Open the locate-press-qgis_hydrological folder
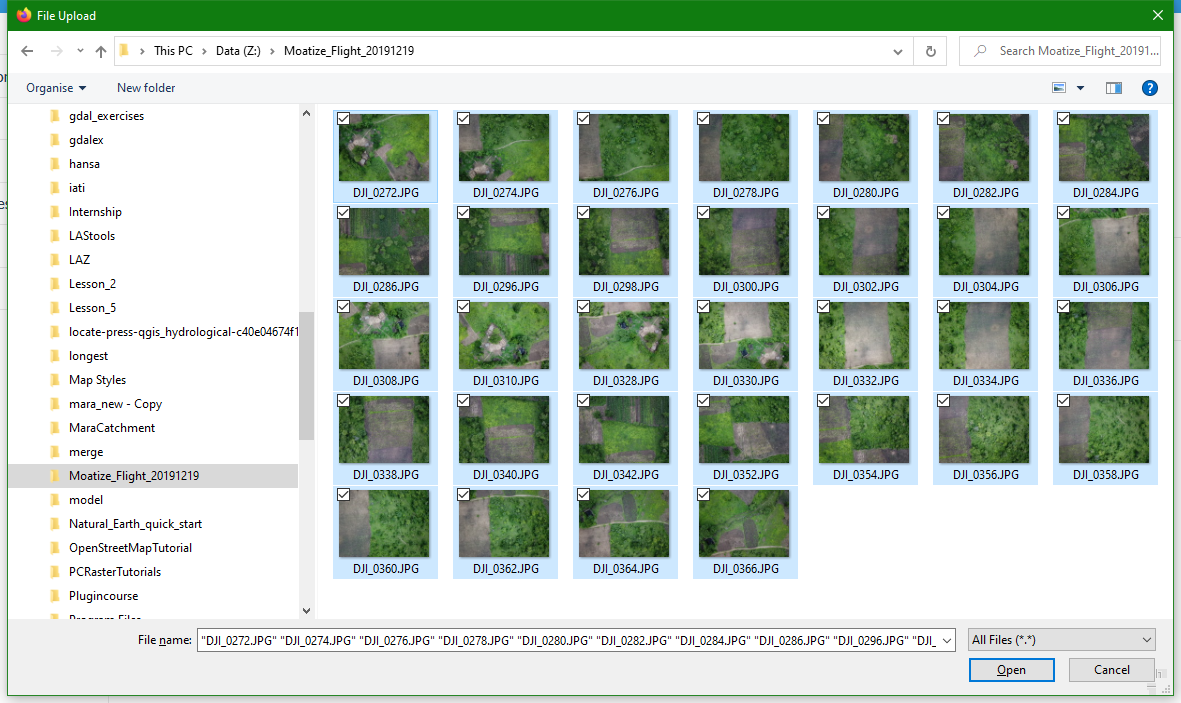 click(x=183, y=332)
